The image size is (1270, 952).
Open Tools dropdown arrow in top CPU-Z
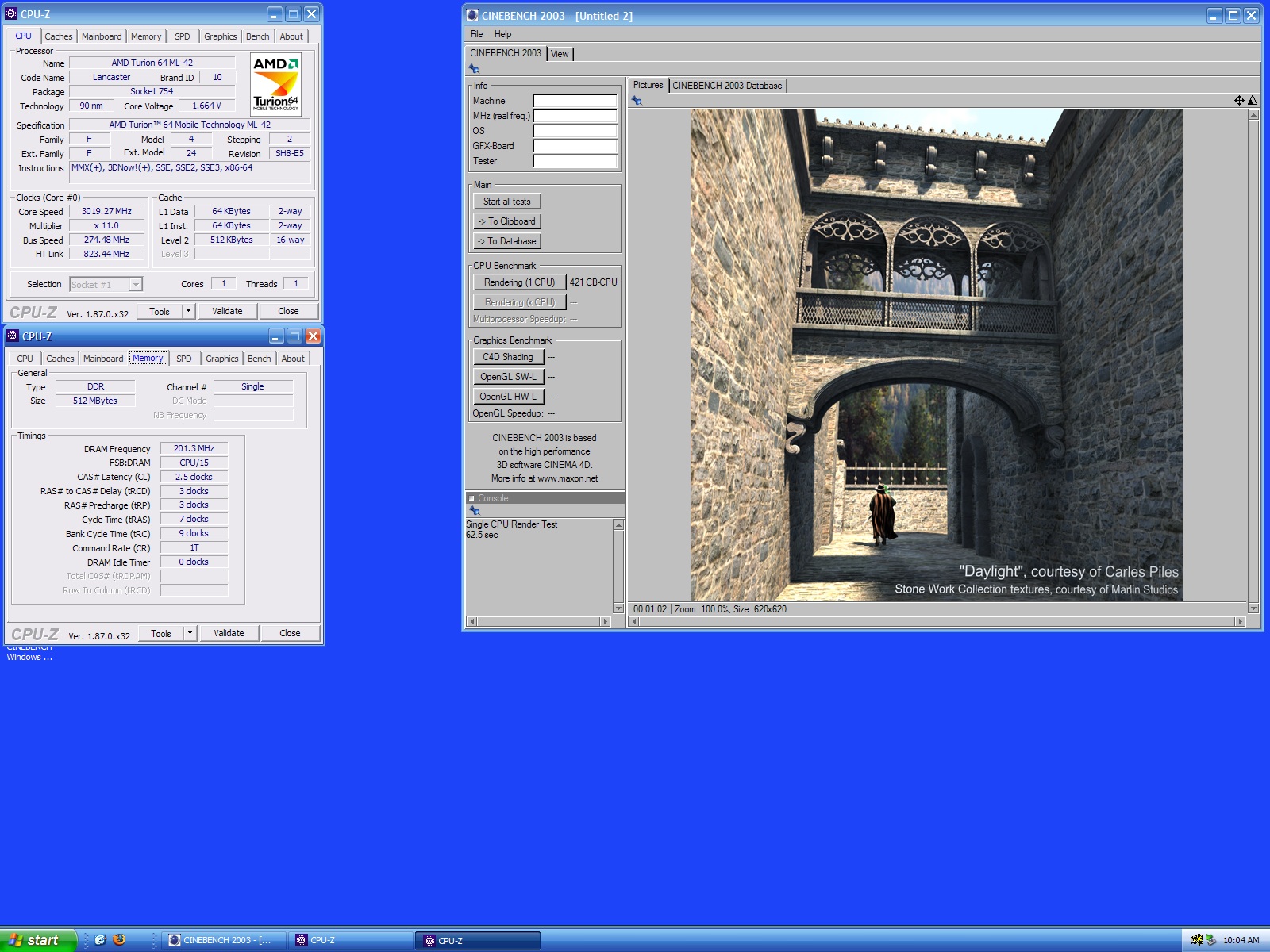point(189,311)
